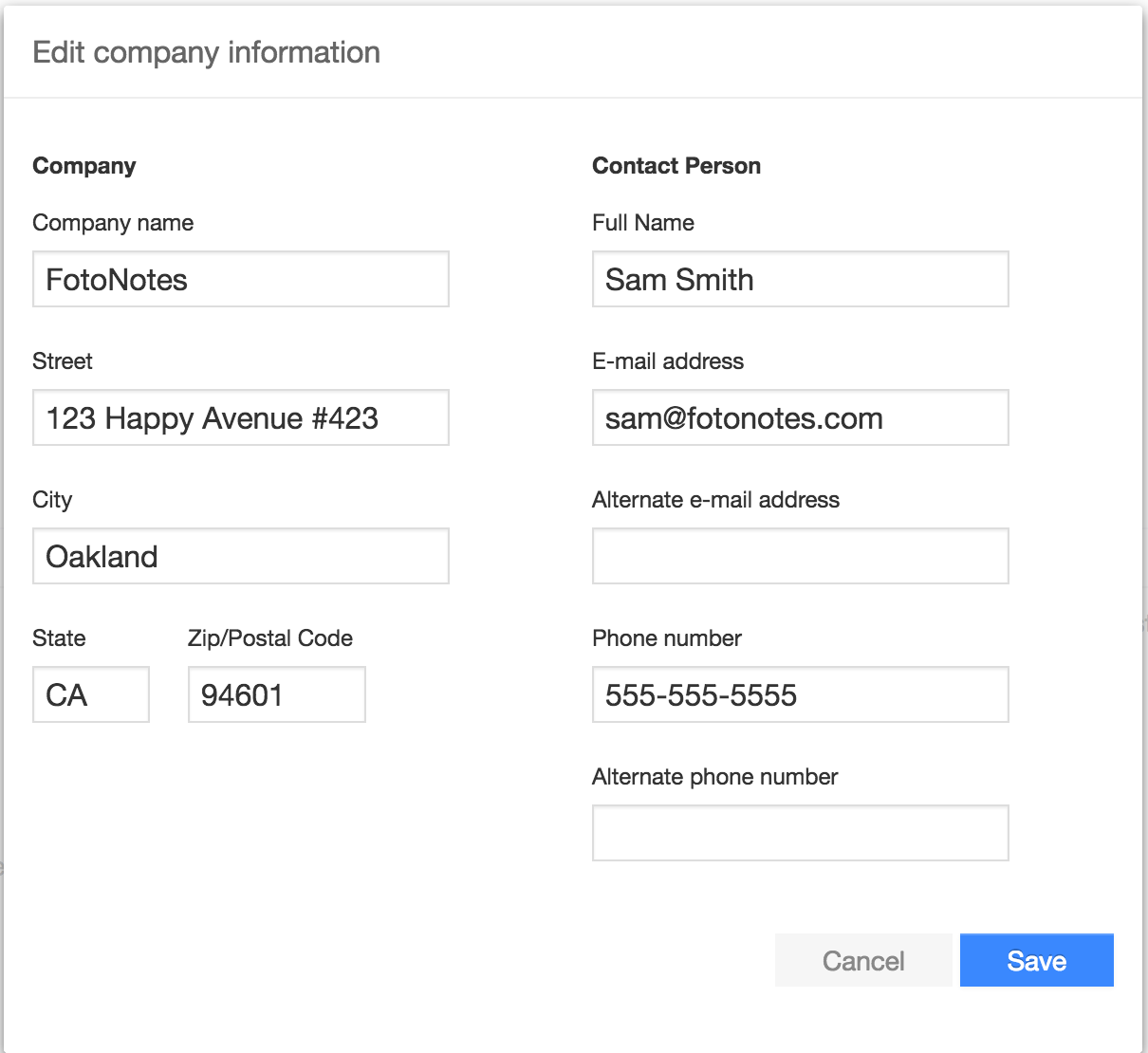Screen dimensions: 1148x1053
Task: Click the 'Full Name' label text
Action: click(642, 223)
